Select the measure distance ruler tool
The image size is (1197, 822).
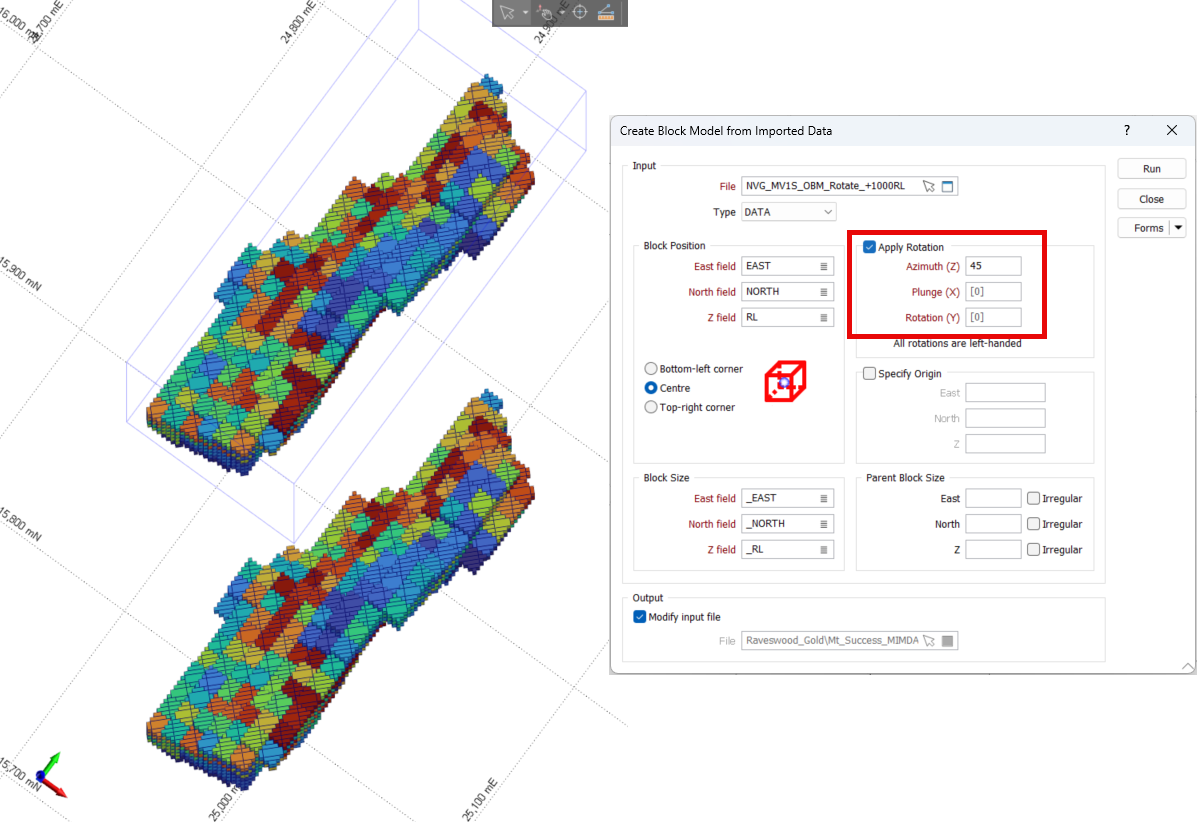605,13
